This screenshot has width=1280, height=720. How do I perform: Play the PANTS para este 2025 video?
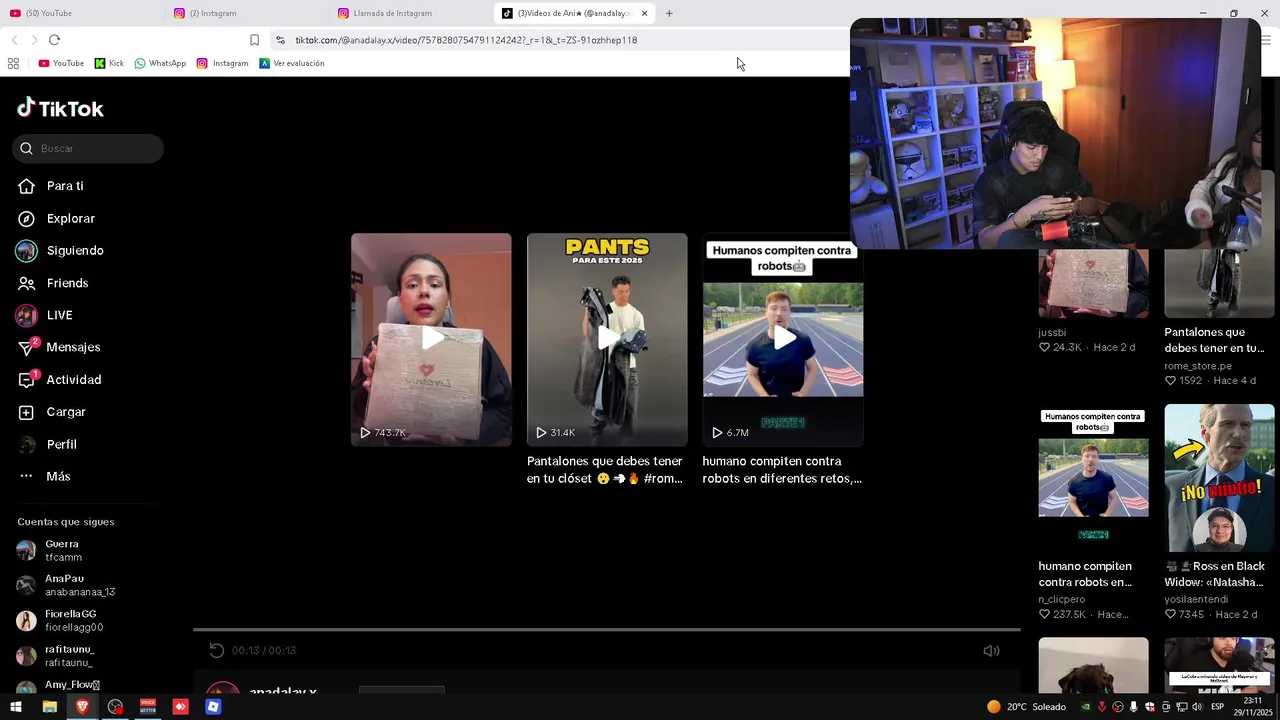607,339
